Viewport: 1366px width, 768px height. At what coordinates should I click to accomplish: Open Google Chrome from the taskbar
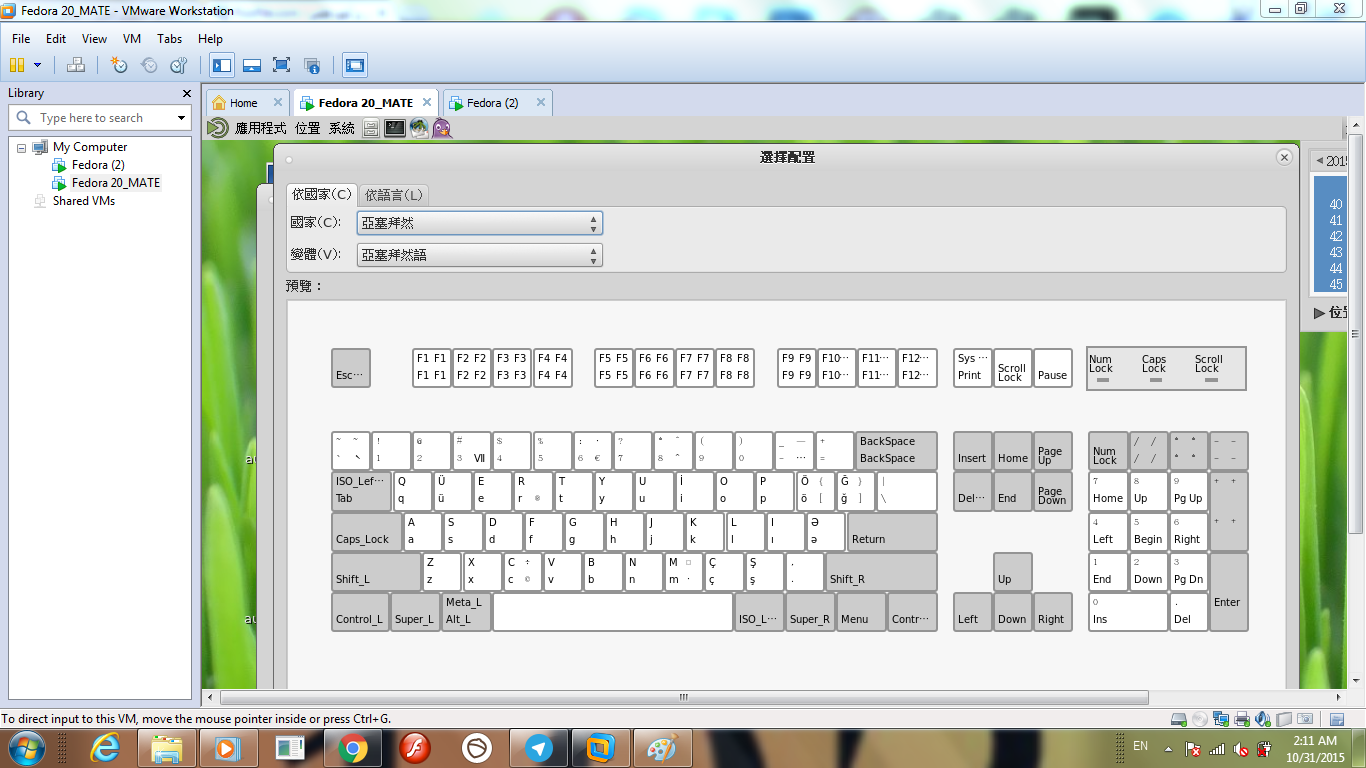coord(352,748)
